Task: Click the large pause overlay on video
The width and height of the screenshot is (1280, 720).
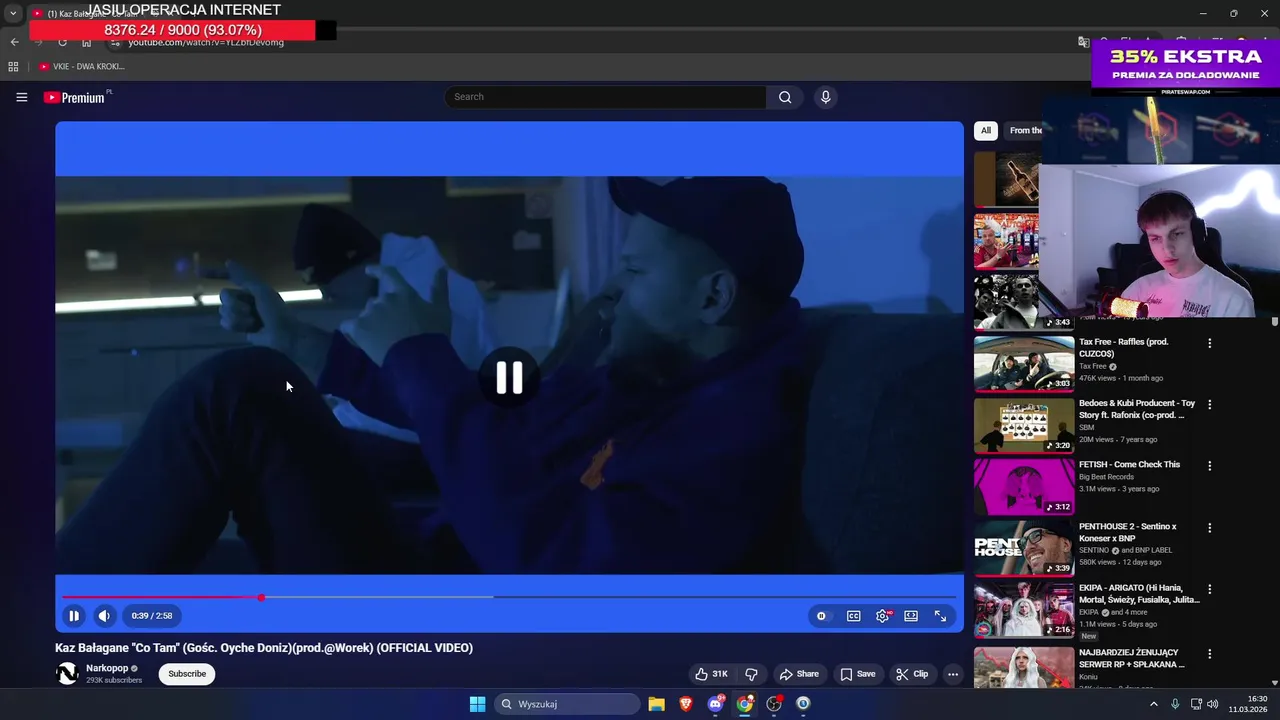Action: click(509, 377)
